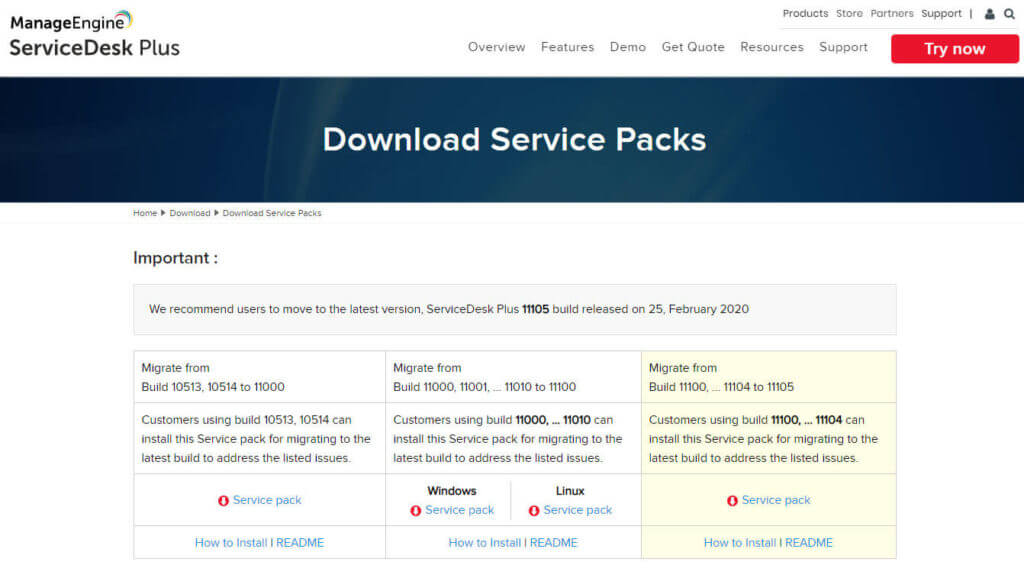Open How to Install for 11100 migration
The height and width of the screenshot is (578, 1024).
(x=485, y=543)
